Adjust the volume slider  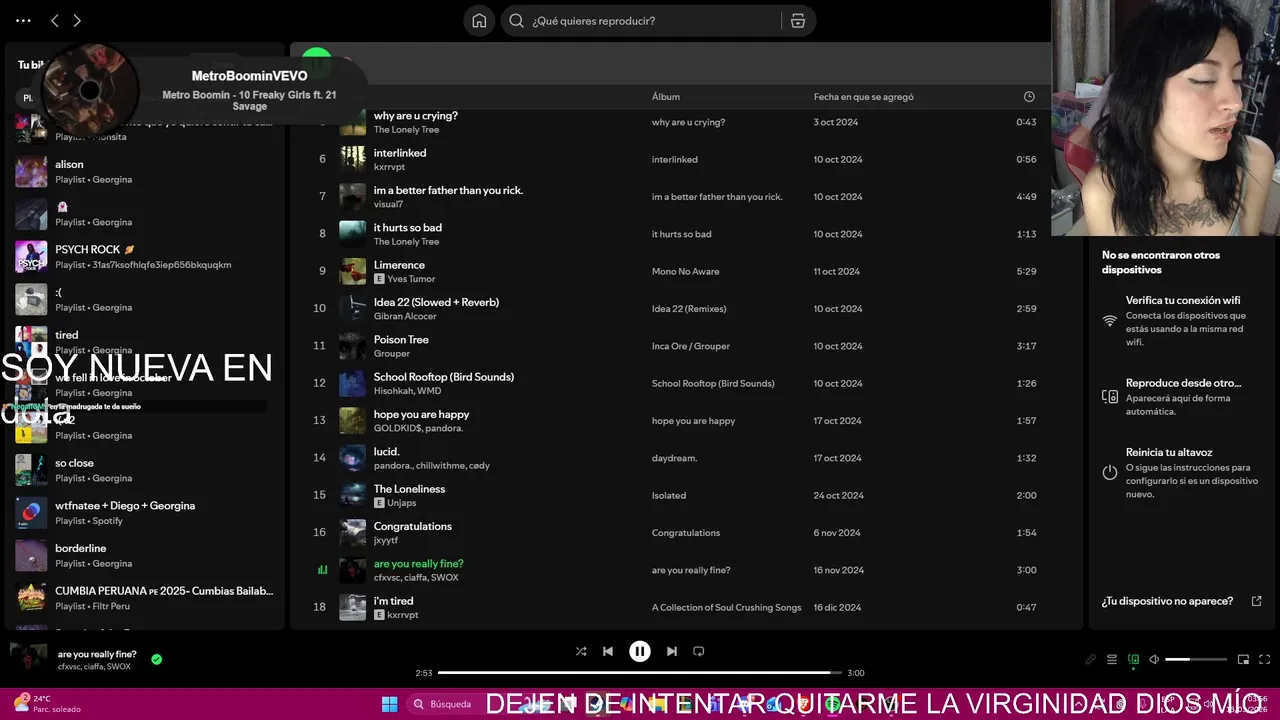1196,659
